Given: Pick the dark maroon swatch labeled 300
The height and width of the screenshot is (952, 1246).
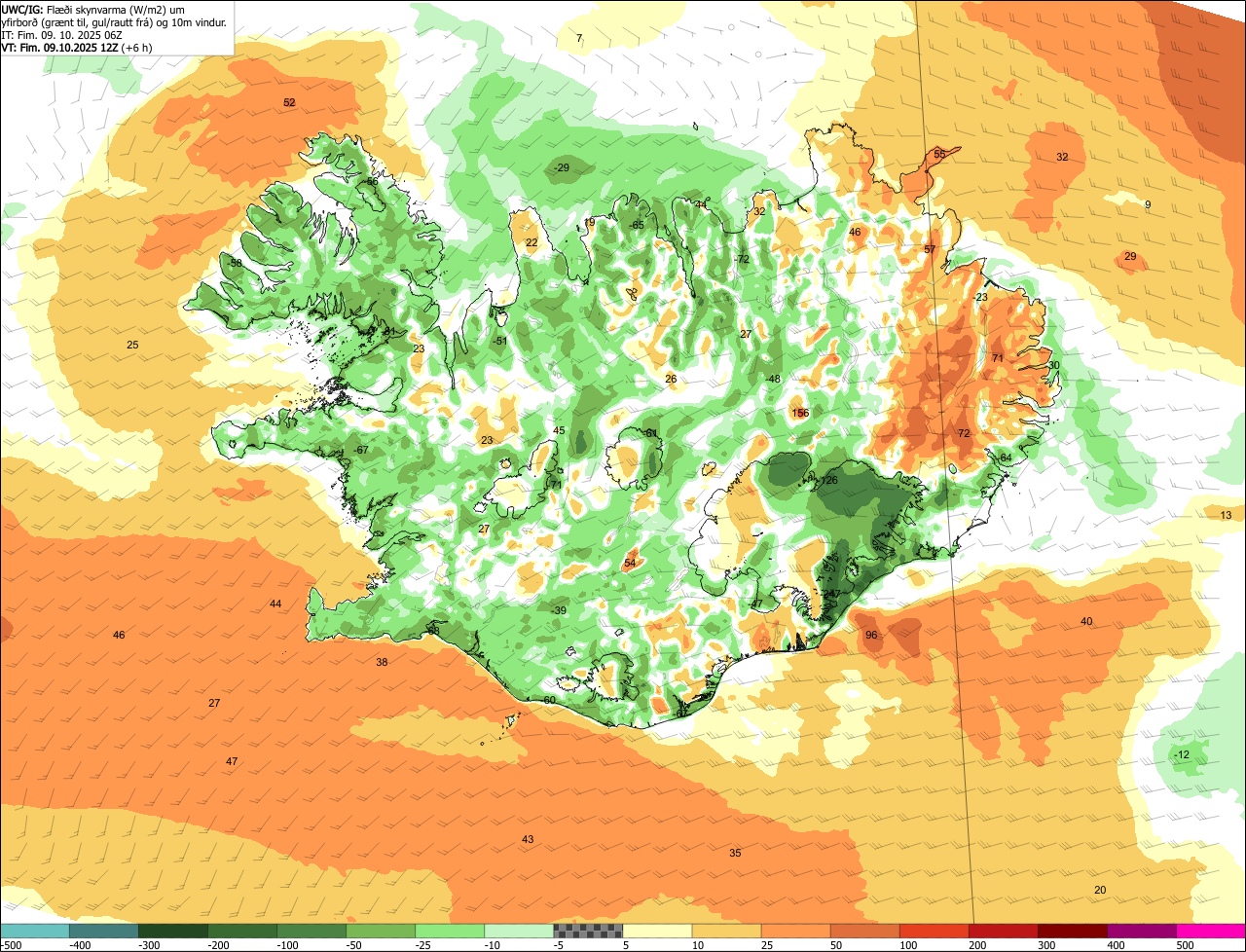Looking at the screenshot, I should coord(1071,931).
